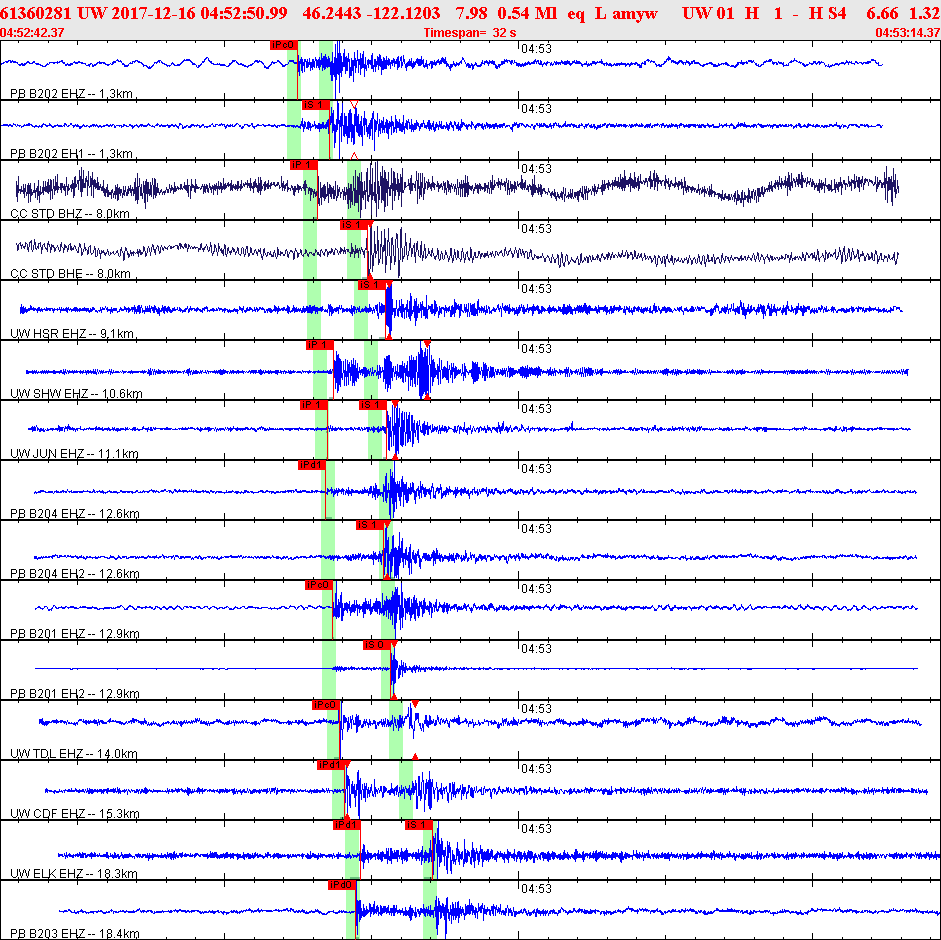
Task: Select the iPc0 pick on UW TDL EHZ
Action: point(326,705)
